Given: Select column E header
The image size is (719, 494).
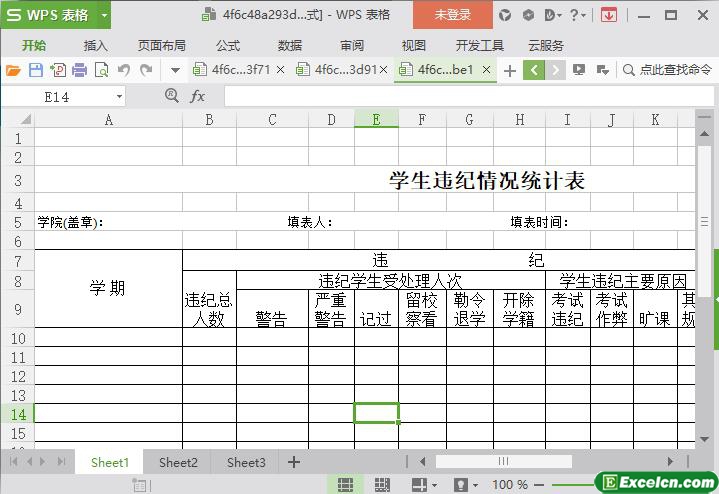Looking at the screenshot, I should click(x=376, y=119).
